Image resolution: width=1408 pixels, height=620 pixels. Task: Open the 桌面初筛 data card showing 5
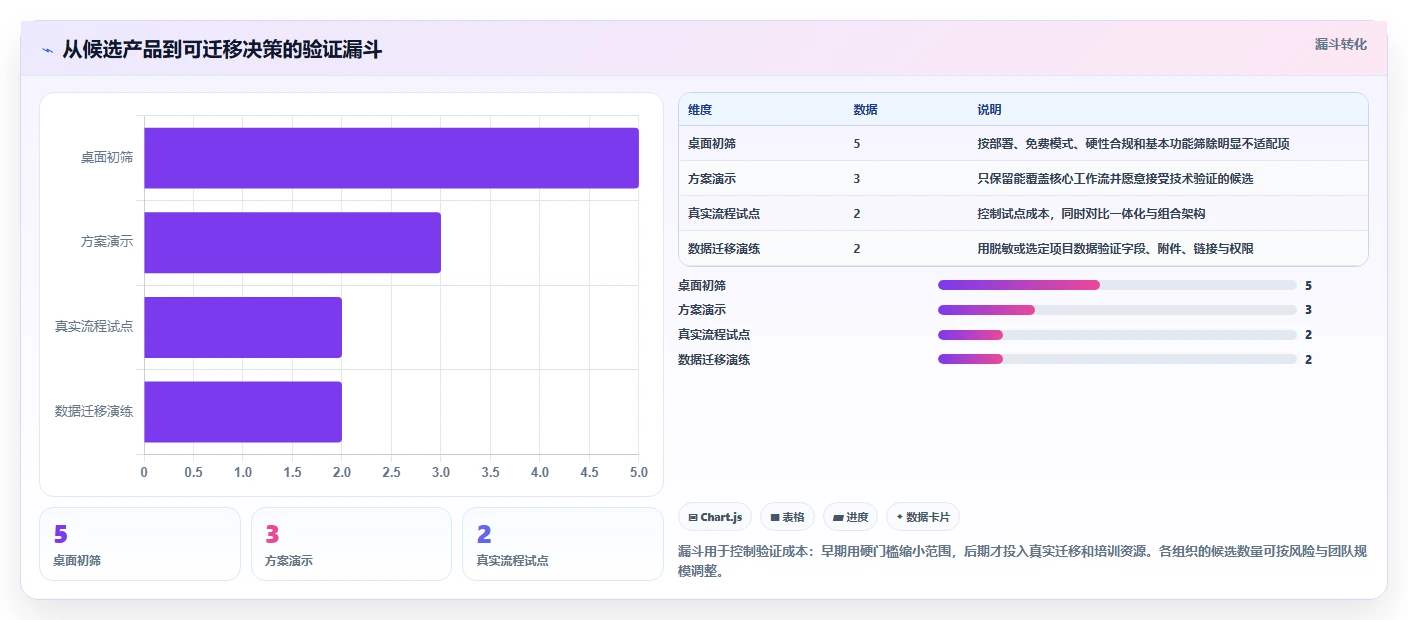point(140,544)
